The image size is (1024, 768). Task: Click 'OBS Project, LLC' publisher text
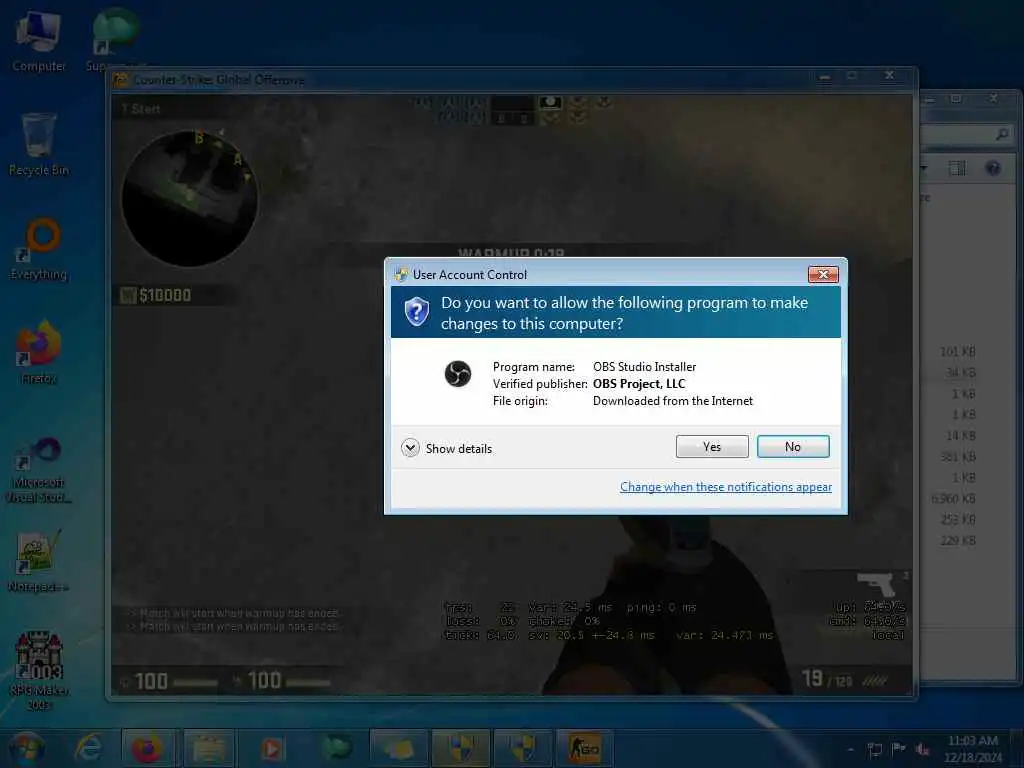[x=639, y=384]
